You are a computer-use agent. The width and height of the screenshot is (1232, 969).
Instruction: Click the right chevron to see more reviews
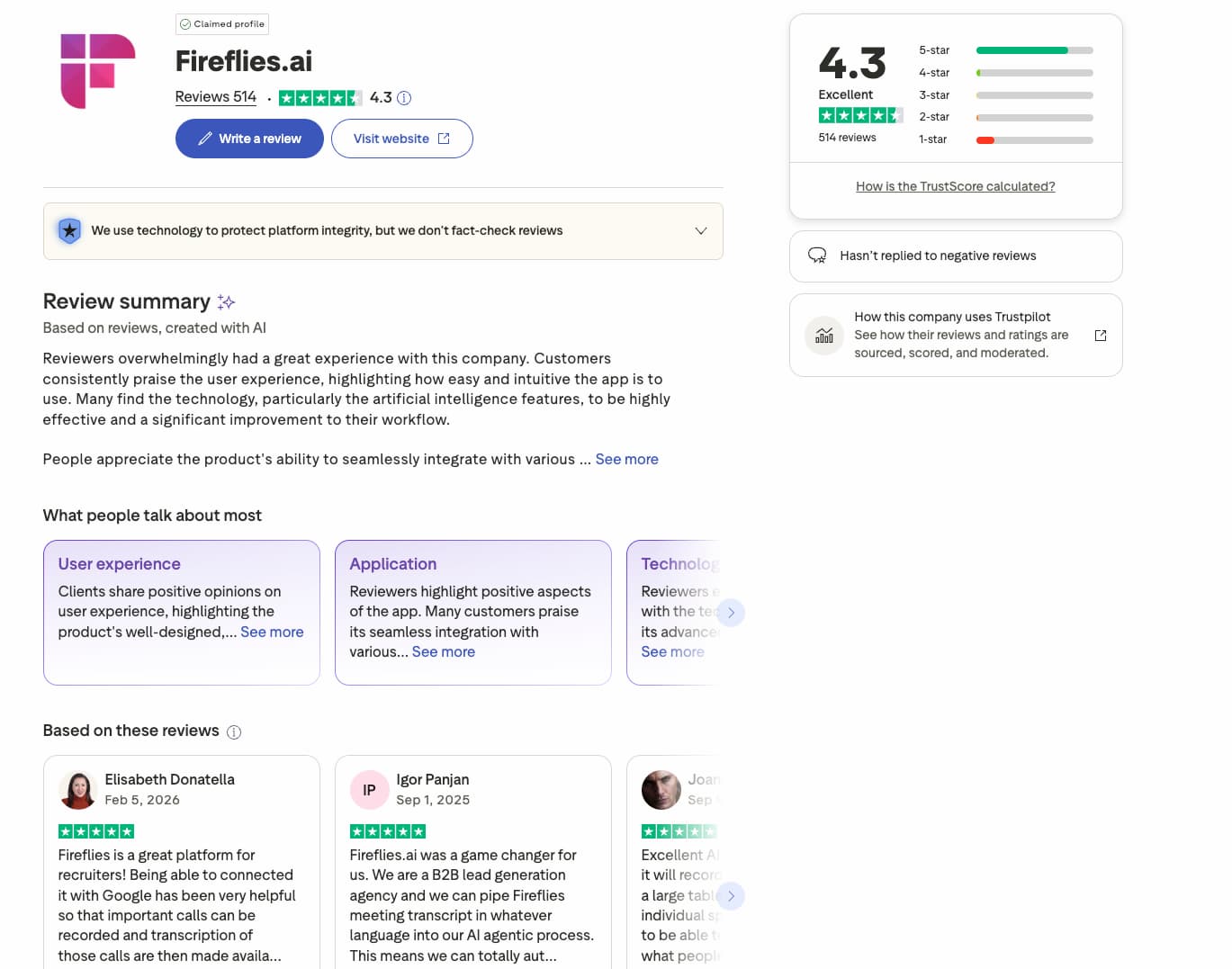pyautogui.click(x=732, y=896)
